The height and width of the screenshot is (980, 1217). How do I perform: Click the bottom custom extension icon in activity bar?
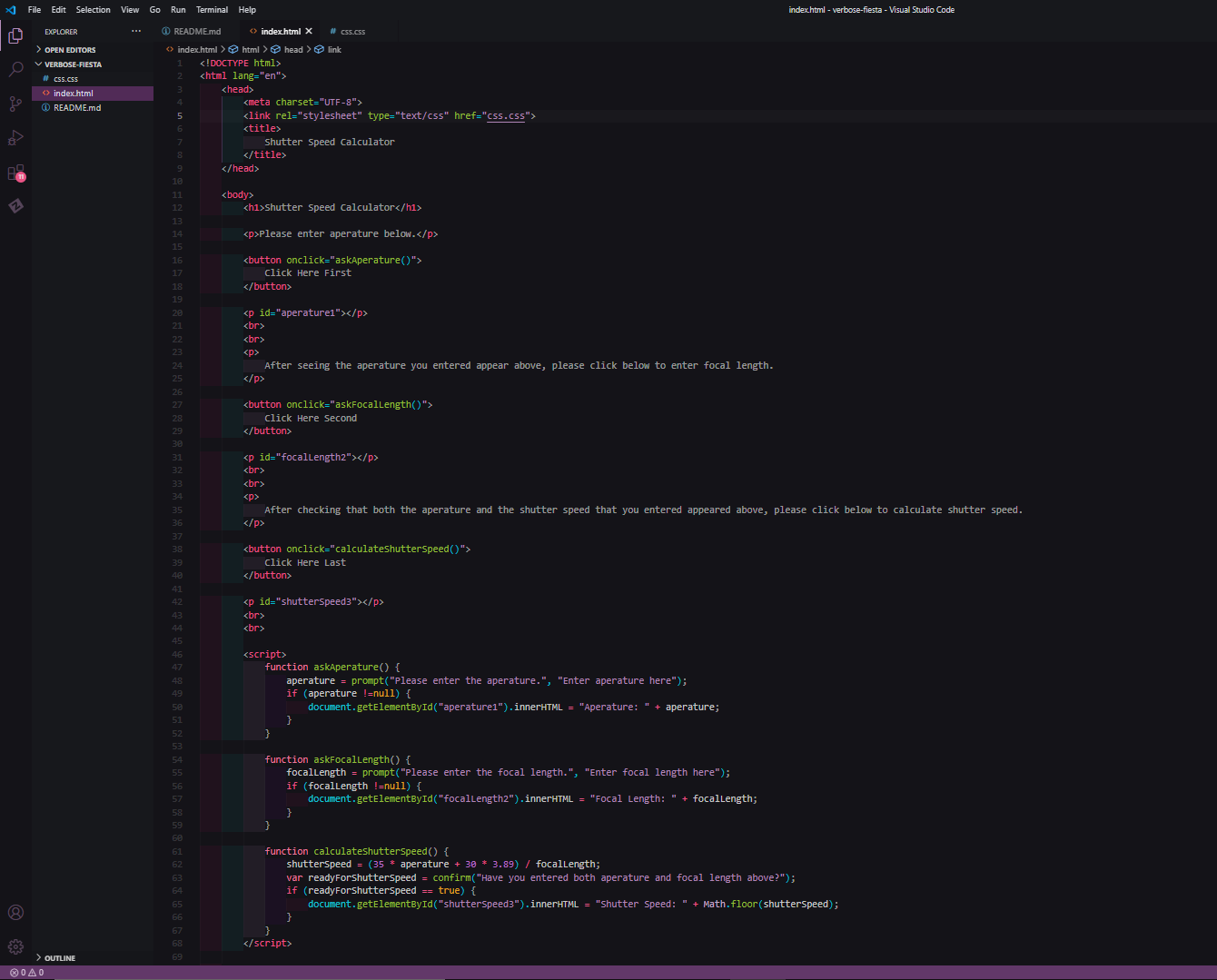coord(15,206)
